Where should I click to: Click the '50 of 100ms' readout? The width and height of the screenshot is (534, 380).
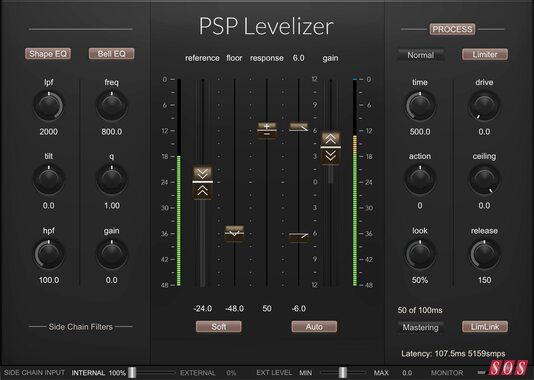(420, 310)
